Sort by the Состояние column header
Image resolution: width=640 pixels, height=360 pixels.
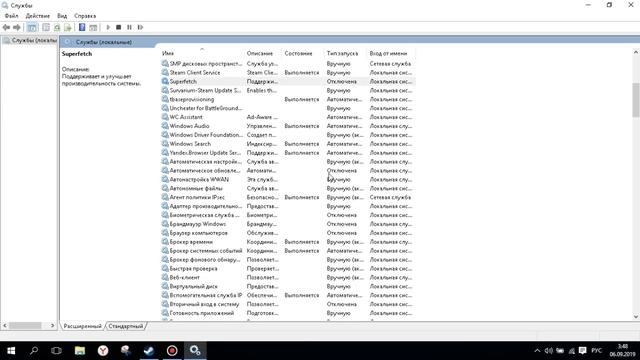pos(298,53)
